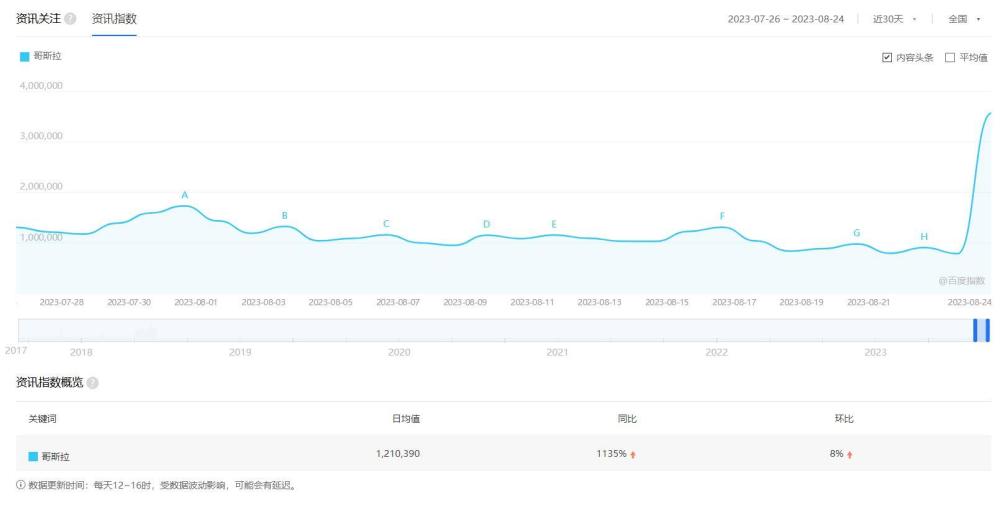Click the 2020 position on the timeline scrubber
1000x506 pixels.
(399, 352)
